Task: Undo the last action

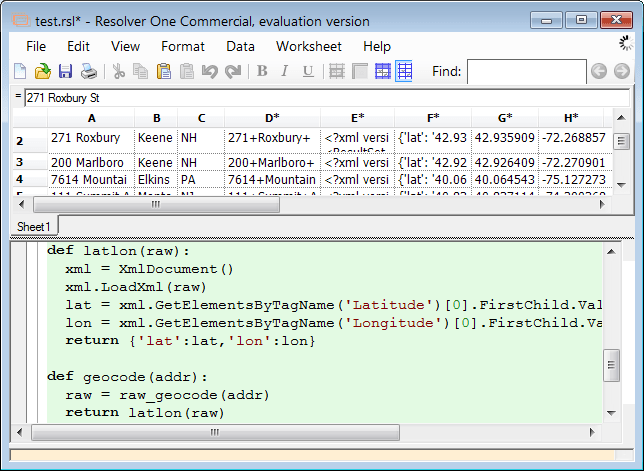Action: 209,71
